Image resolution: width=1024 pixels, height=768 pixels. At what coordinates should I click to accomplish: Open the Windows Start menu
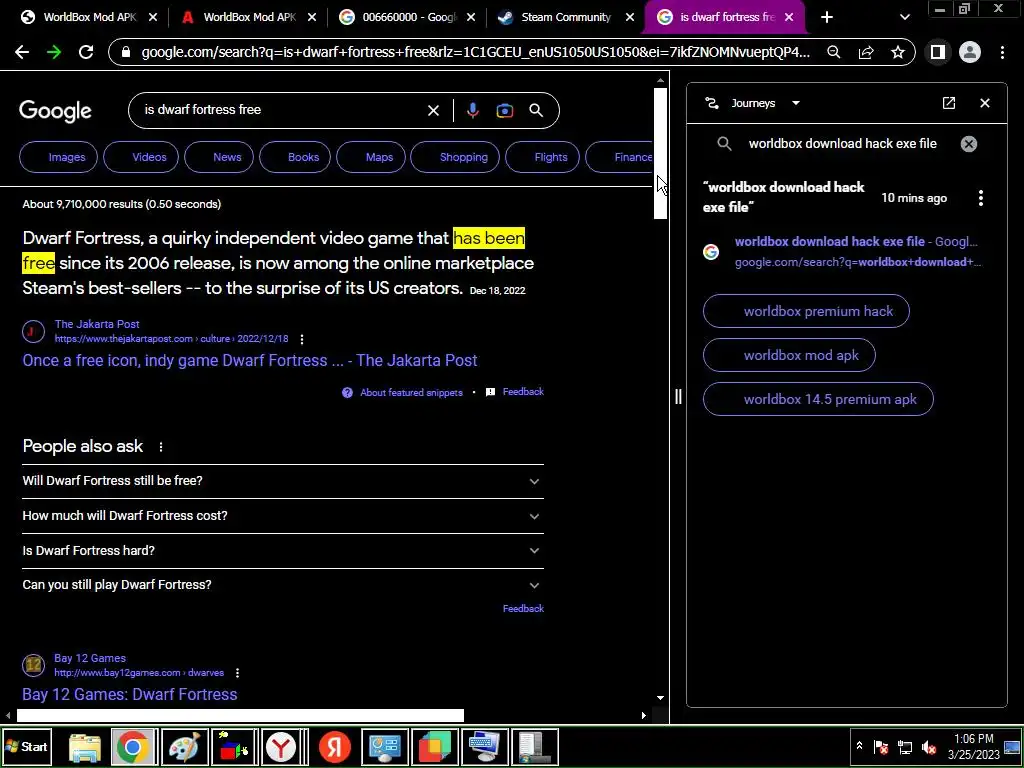(27, 747)
